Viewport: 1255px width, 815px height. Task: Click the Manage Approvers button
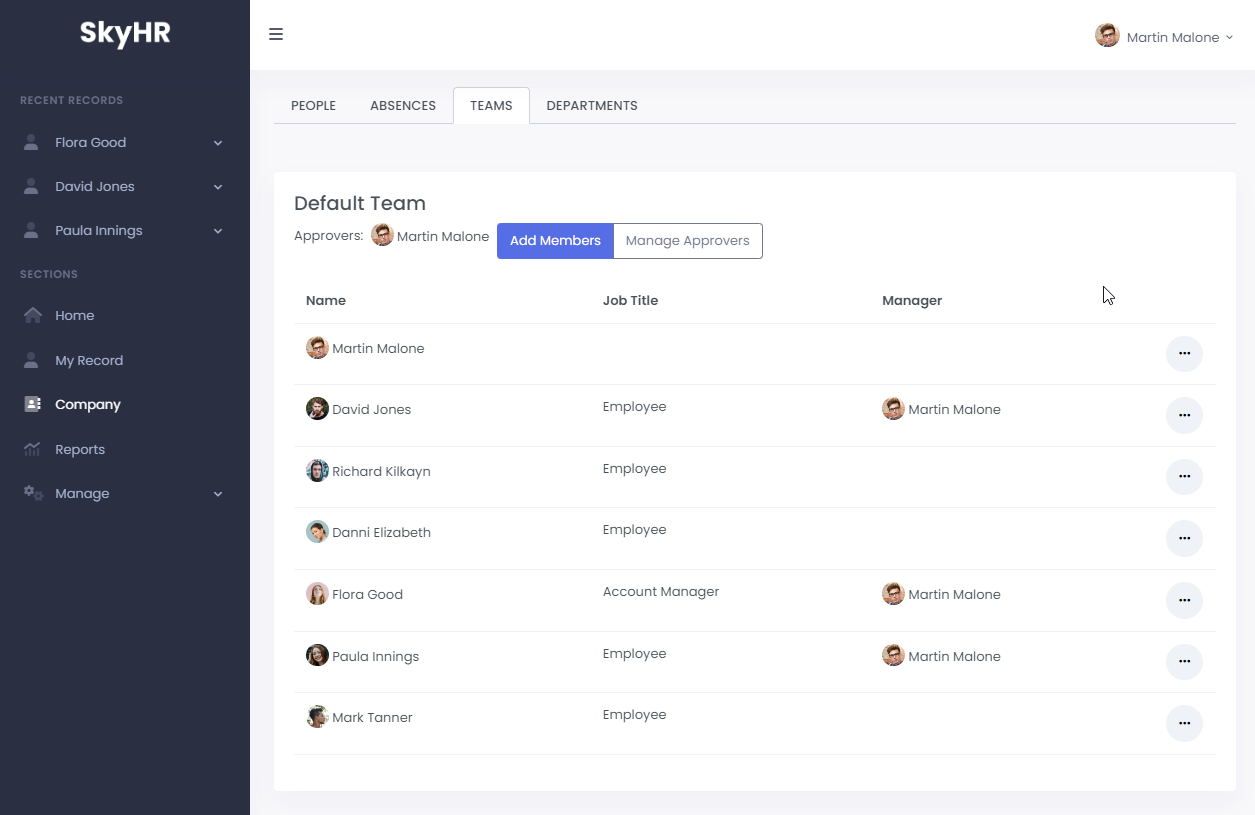(687, 241)
